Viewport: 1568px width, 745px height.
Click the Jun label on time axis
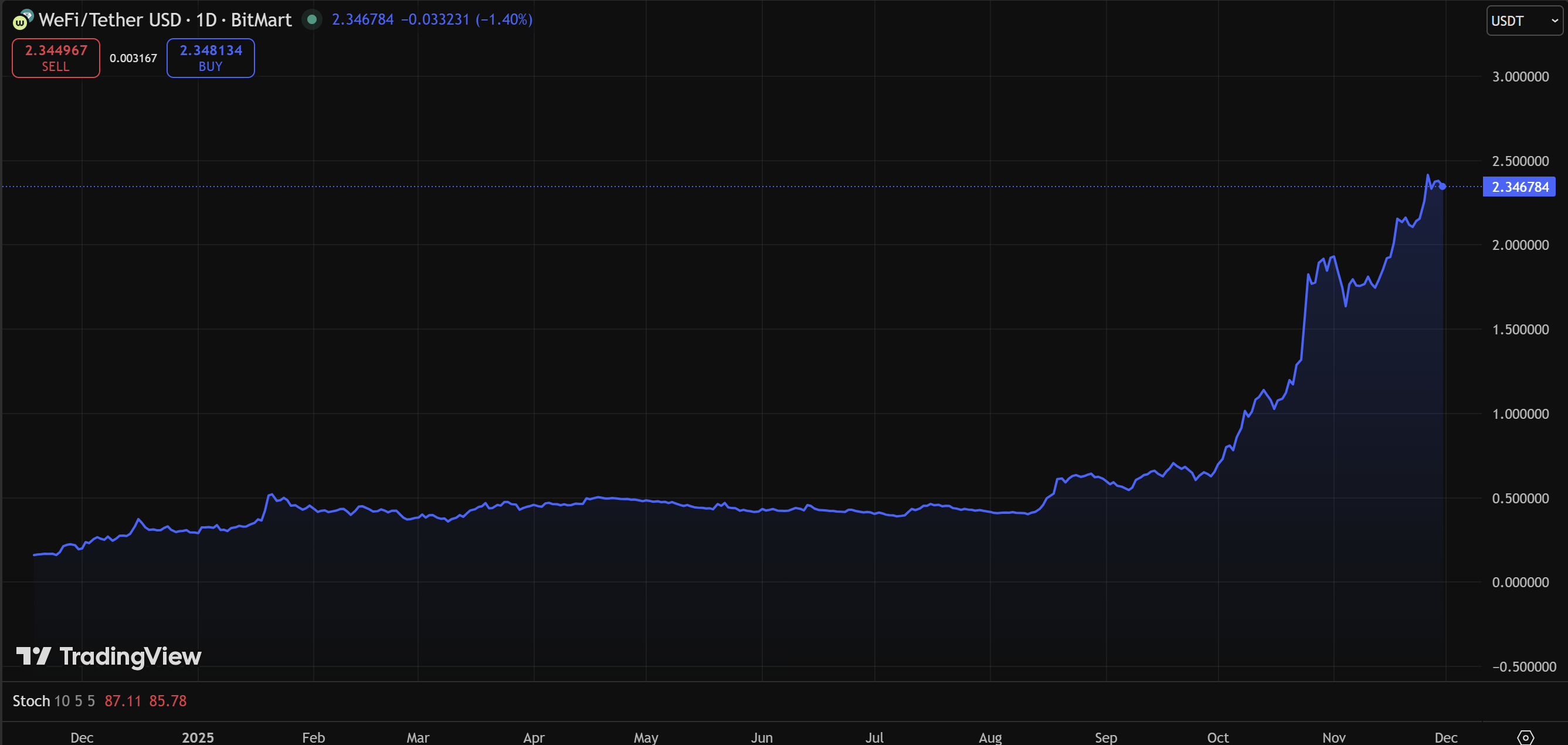click(x=762, y=737)
